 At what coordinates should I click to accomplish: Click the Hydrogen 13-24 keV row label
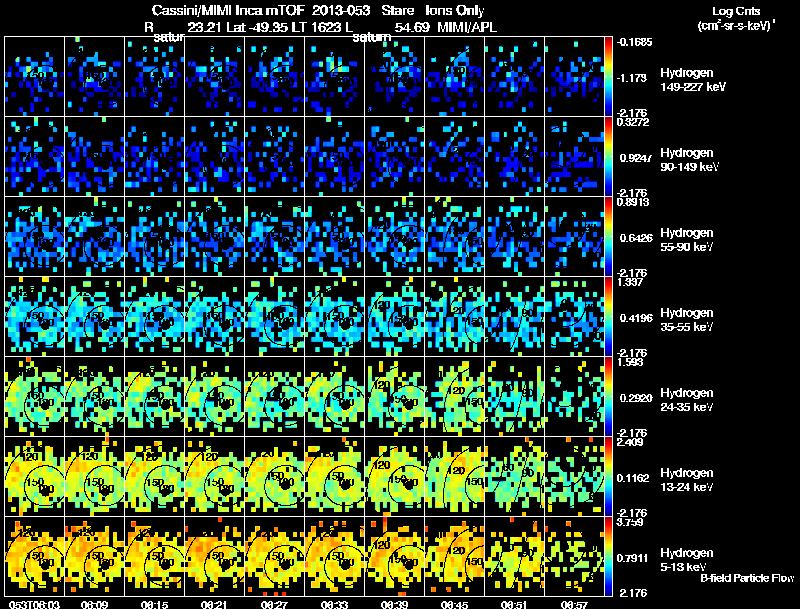pyautogui.click(x=687, y=479)
